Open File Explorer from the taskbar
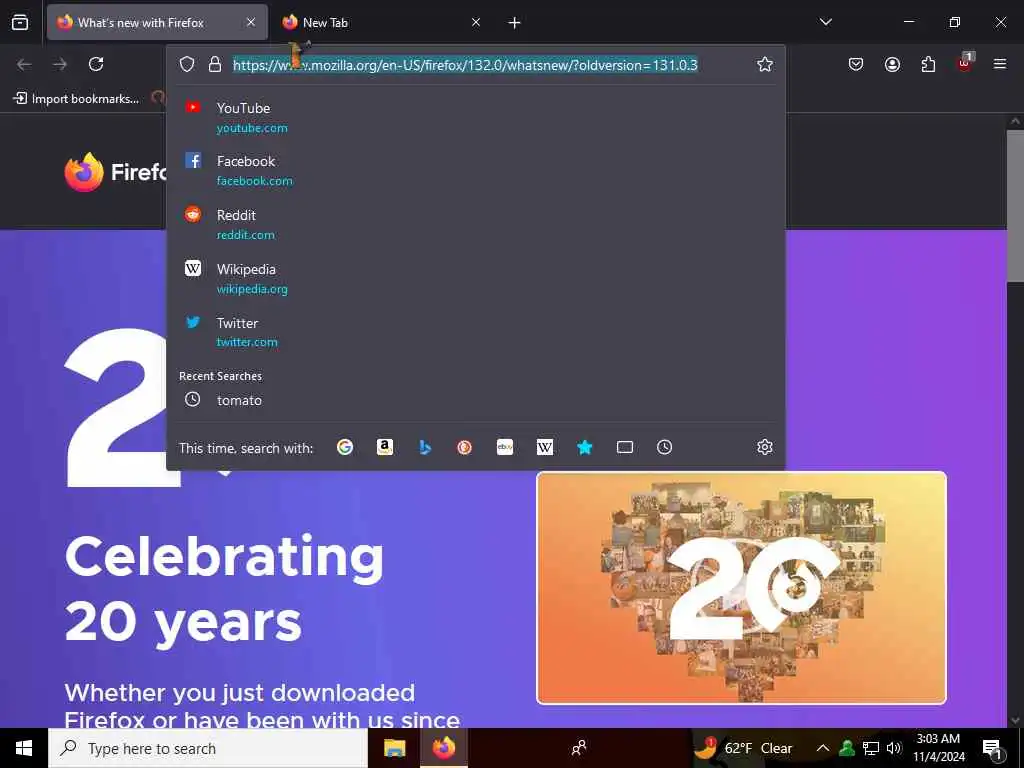The height and width of the screenshot is (768, 1024). (394, 748)
